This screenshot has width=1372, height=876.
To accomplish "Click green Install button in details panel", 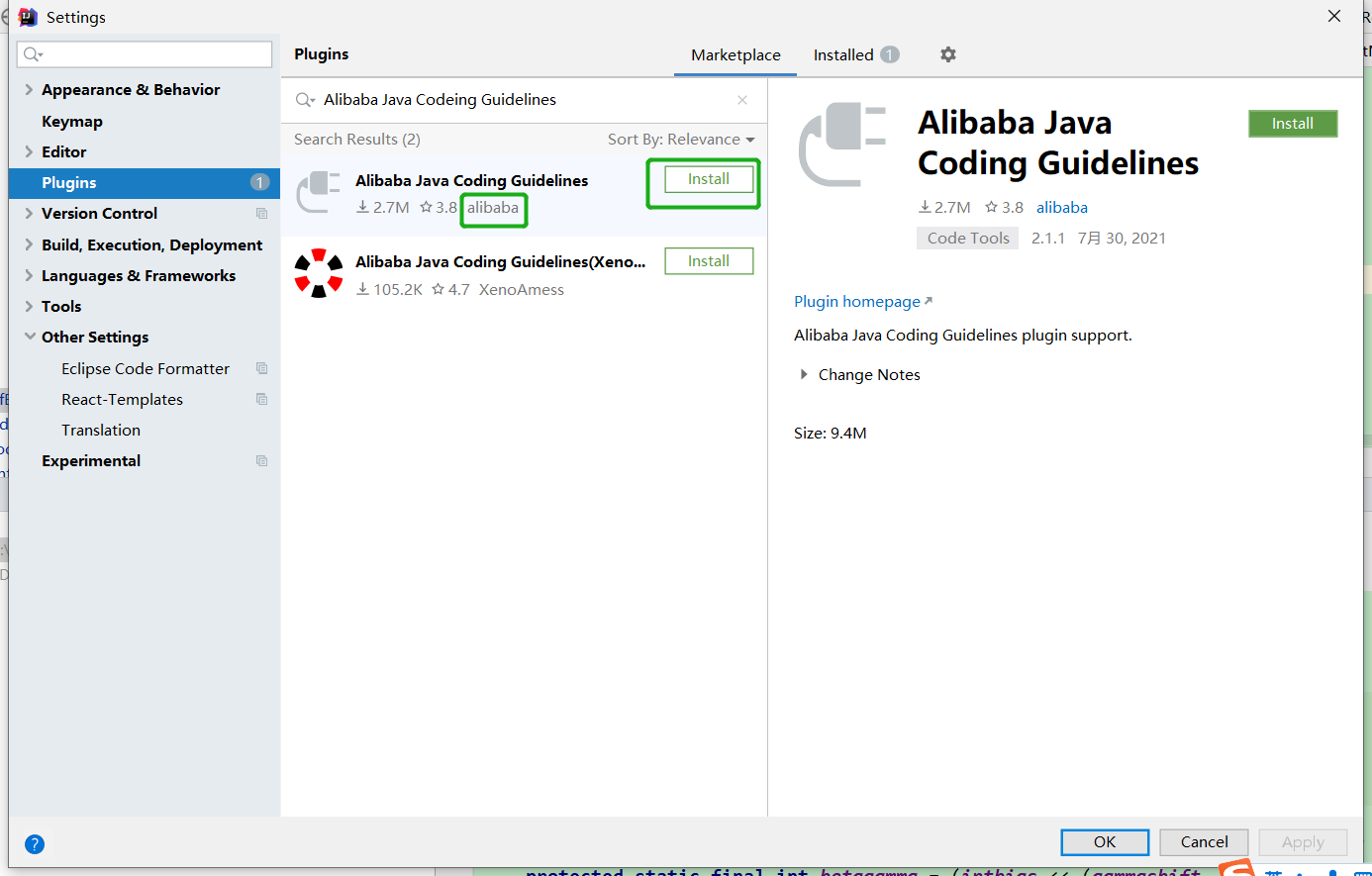I will pyautogui.click(x=1293, y=124).
